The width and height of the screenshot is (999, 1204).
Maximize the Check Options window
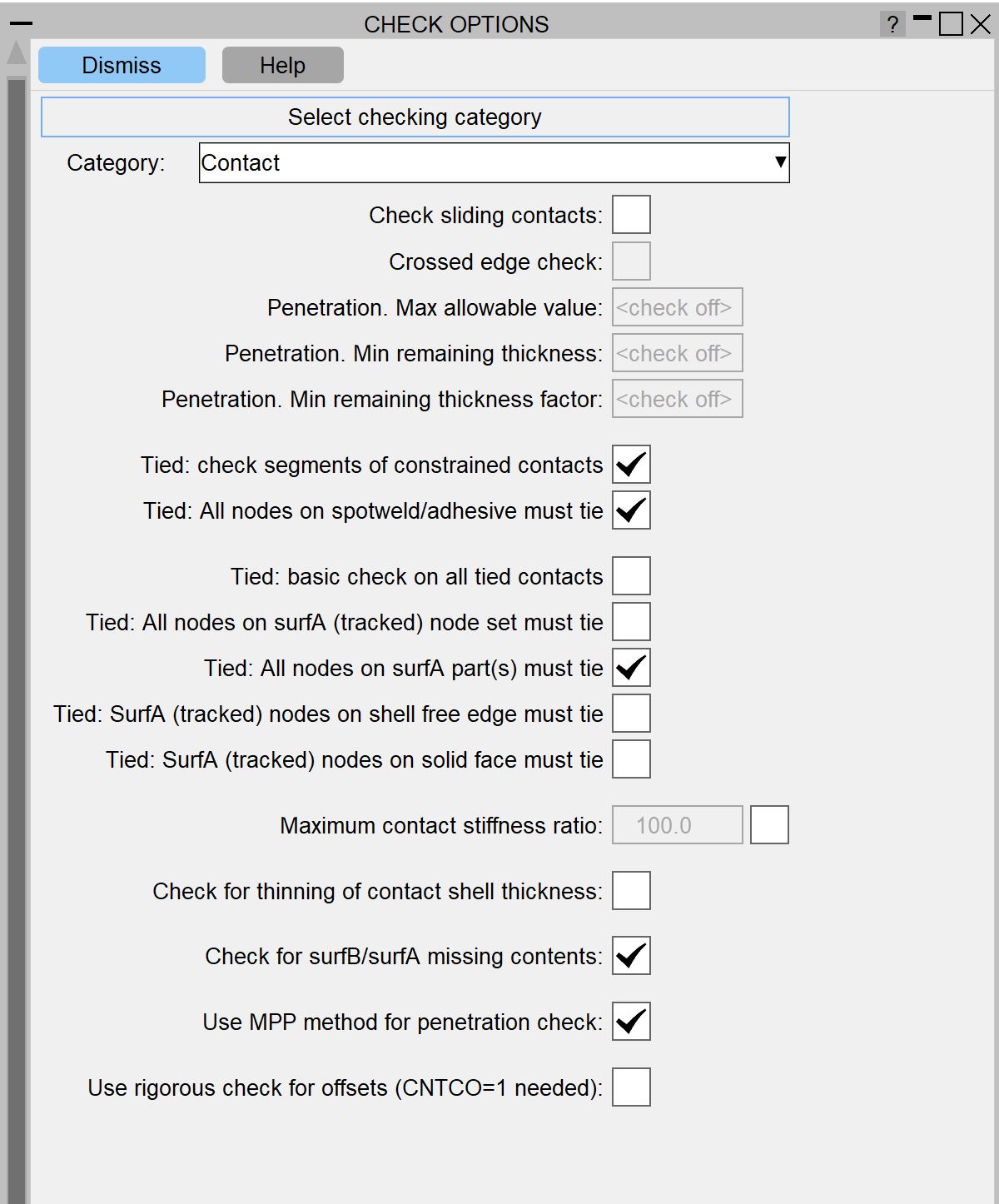click(951, 24)
